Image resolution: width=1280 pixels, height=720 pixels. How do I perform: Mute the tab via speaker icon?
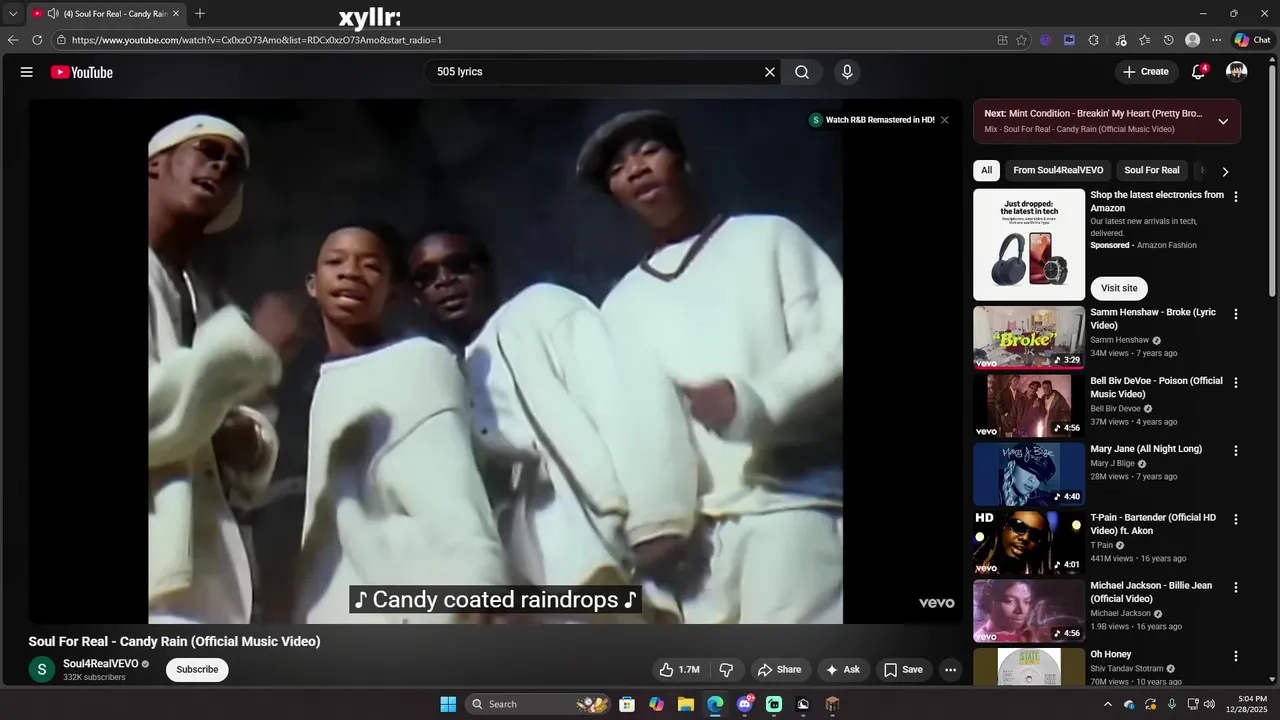click(53, 14)
